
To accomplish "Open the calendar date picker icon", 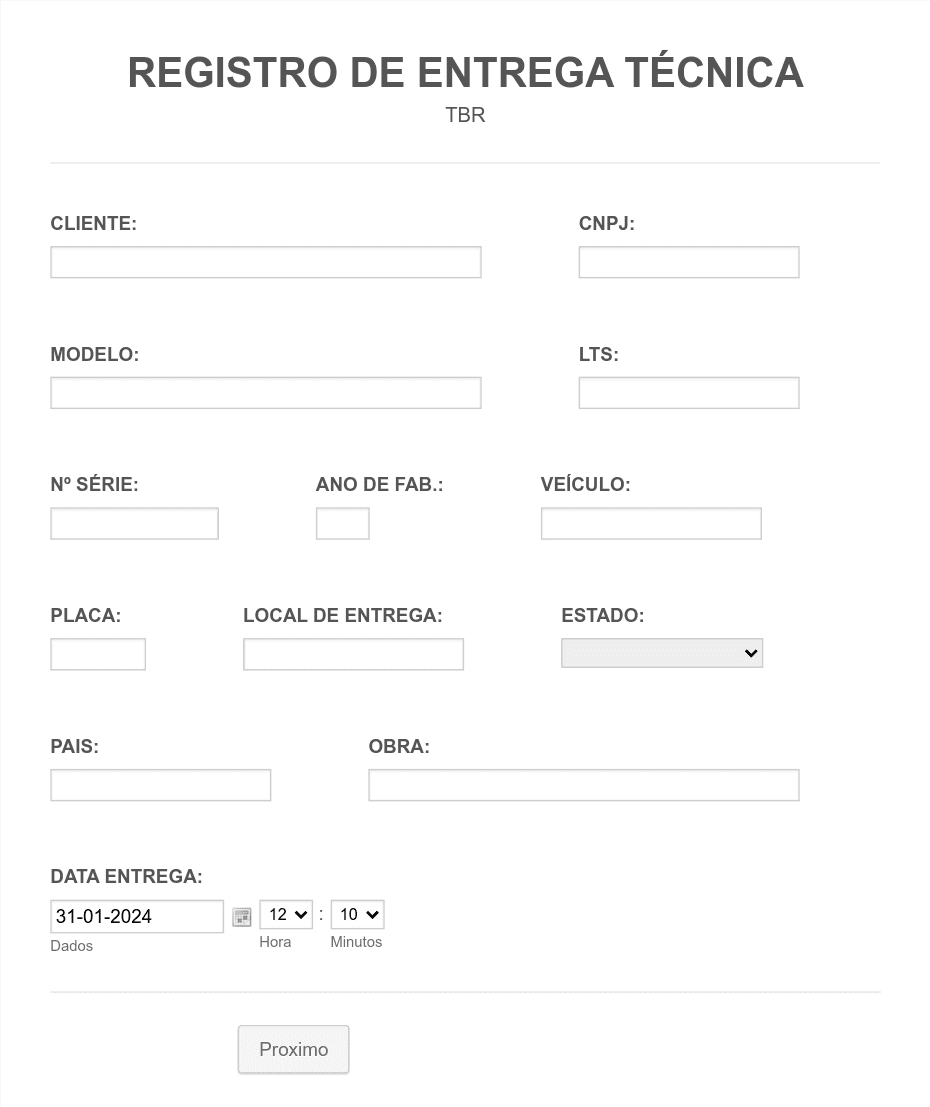I will coord(242,917).
